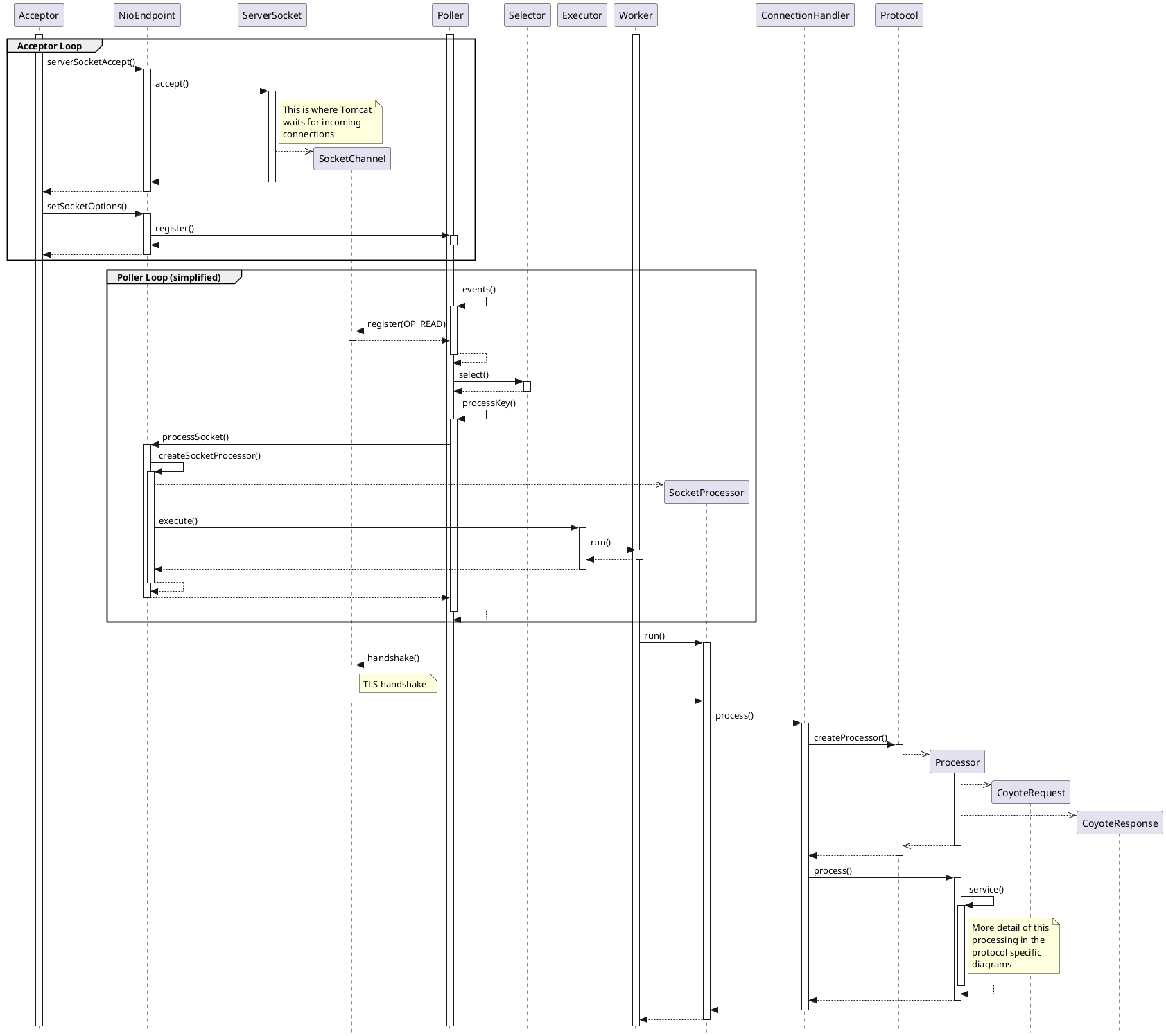The width and height of the screenshot is (1166, 1036).
Task: Select the createSocketProcessor() message label
Action: click(x=209, y=455)
